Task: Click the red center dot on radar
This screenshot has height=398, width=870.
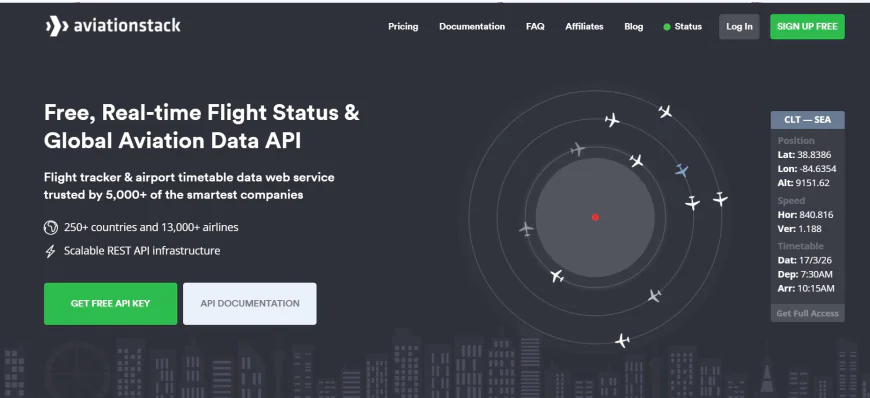Action: 595,217
